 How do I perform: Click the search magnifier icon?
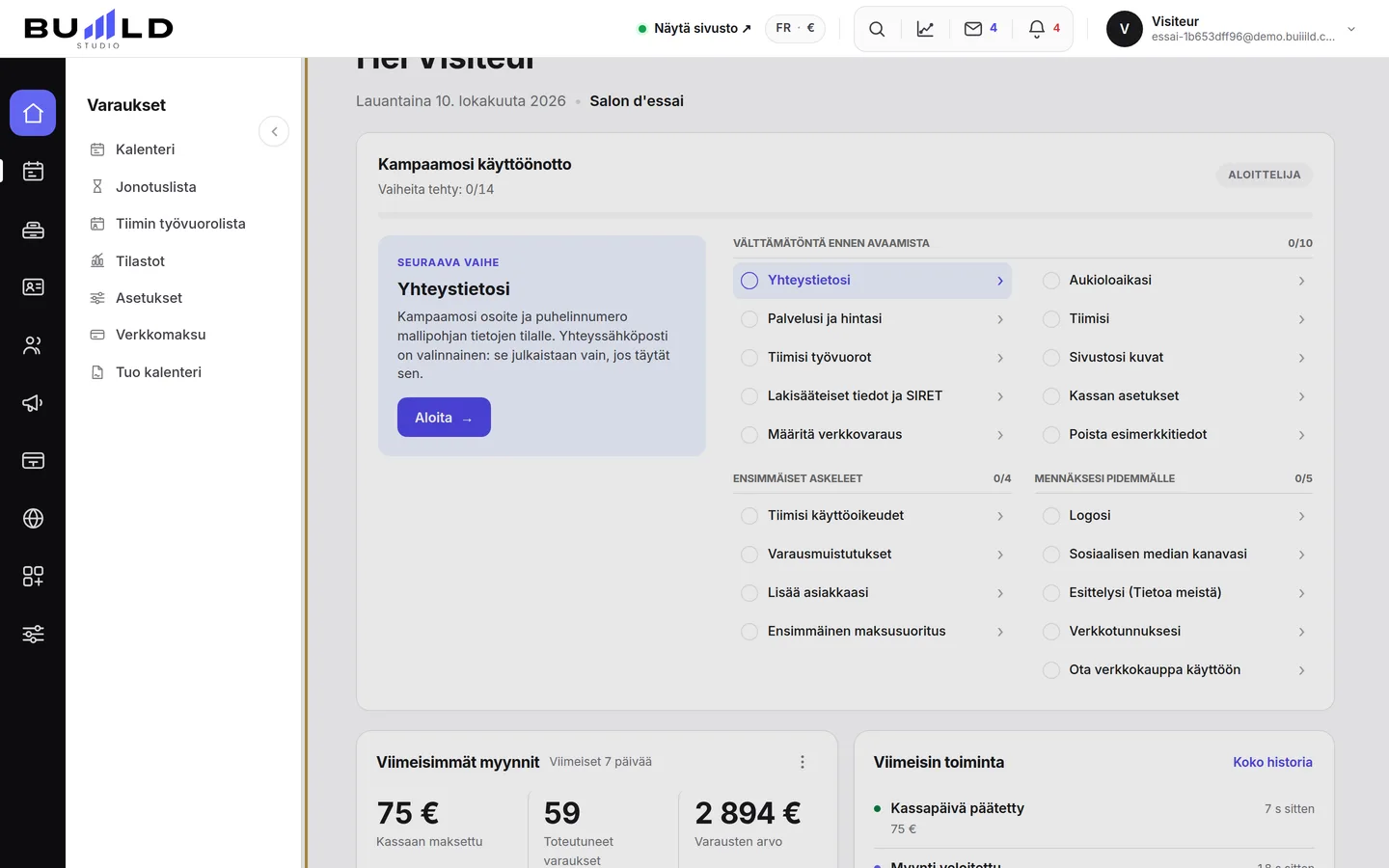tap(877, 29)
